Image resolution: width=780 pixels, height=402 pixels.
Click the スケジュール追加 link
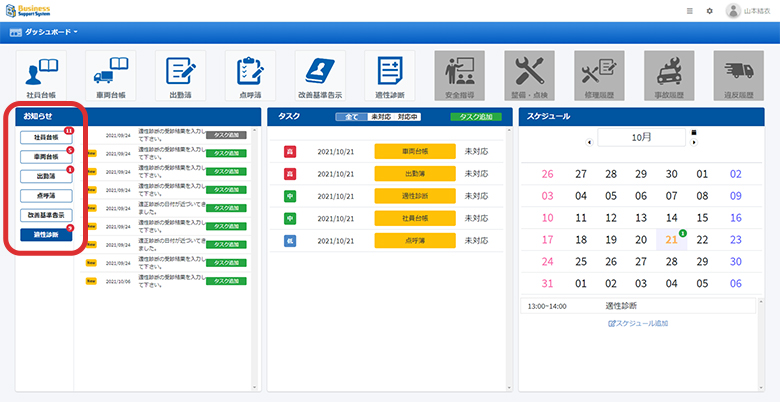[640, 324]
